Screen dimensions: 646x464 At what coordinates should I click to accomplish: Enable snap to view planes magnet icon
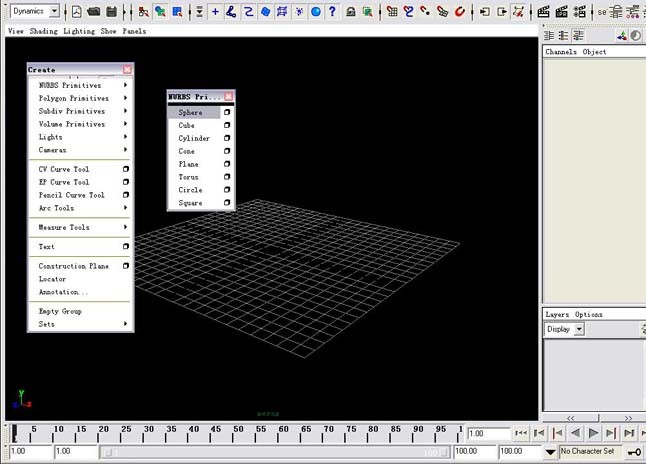point(442,12)
